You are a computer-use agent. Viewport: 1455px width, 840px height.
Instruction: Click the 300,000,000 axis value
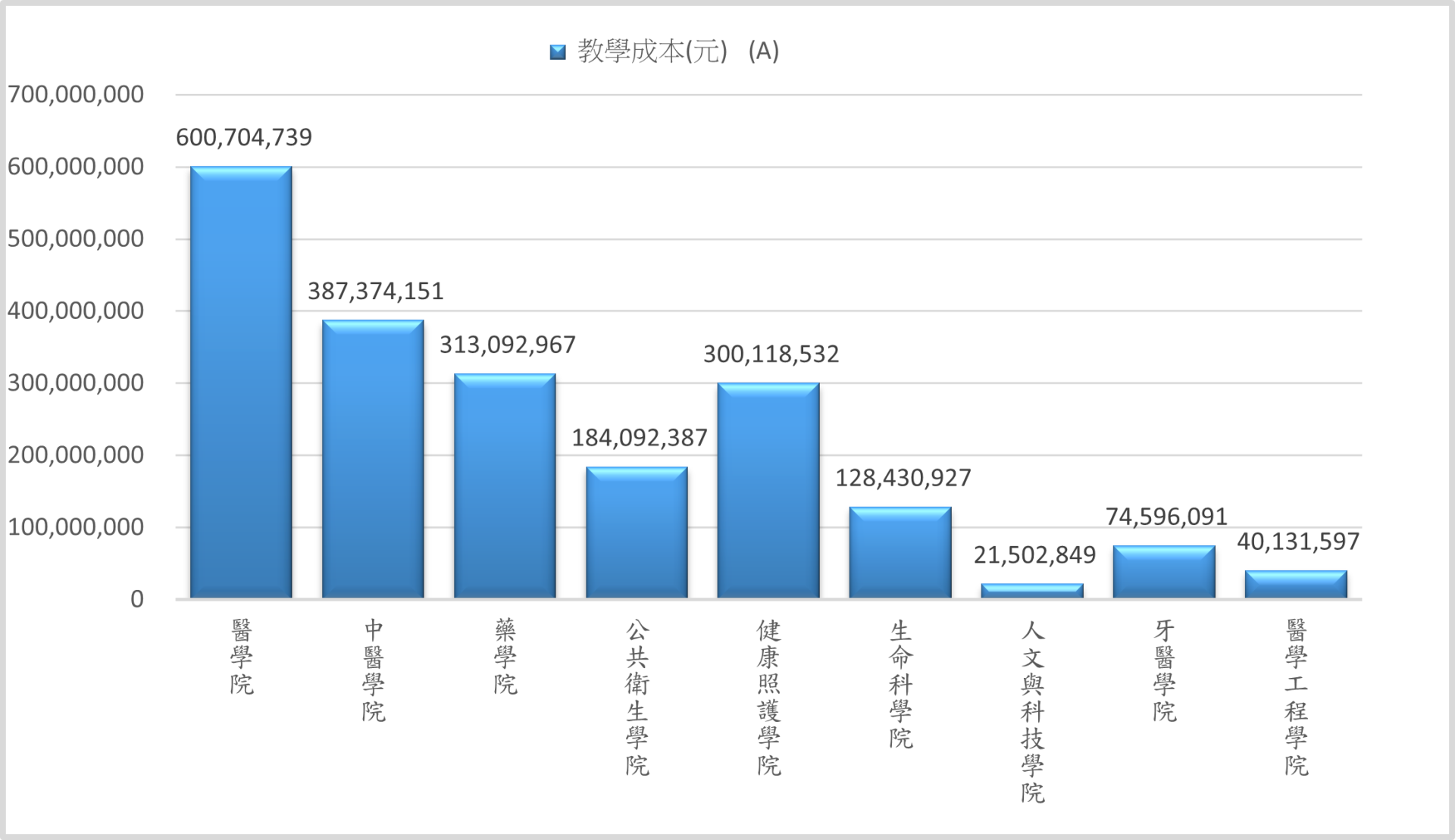76,383
